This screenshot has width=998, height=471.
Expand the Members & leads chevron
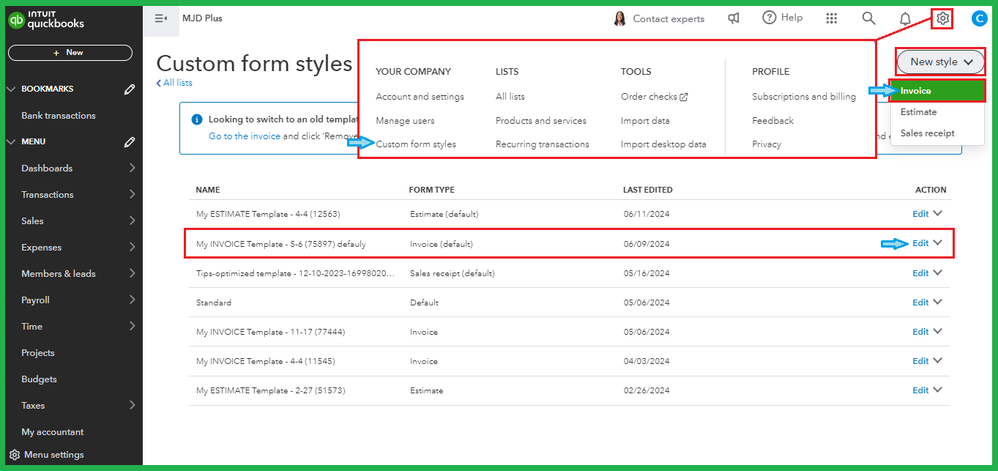point(132,273)
